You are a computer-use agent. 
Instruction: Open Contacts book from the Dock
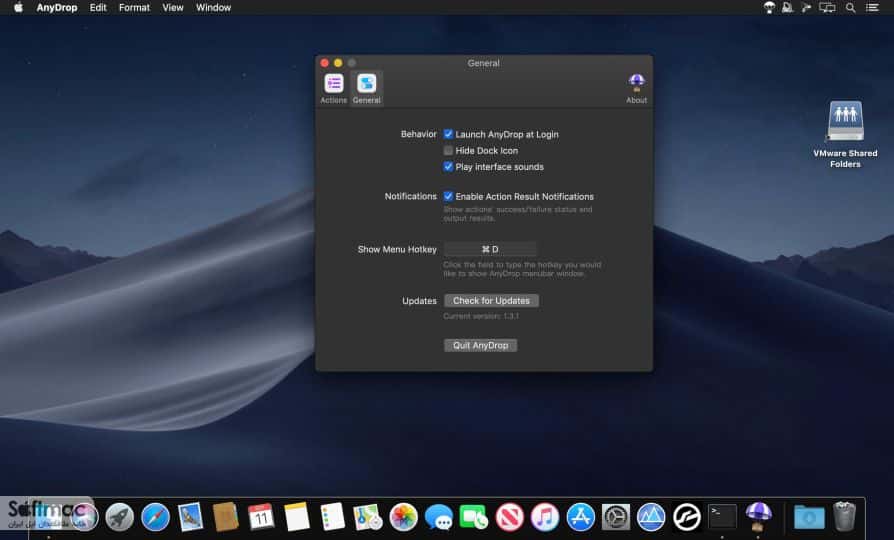pos(226,517)
